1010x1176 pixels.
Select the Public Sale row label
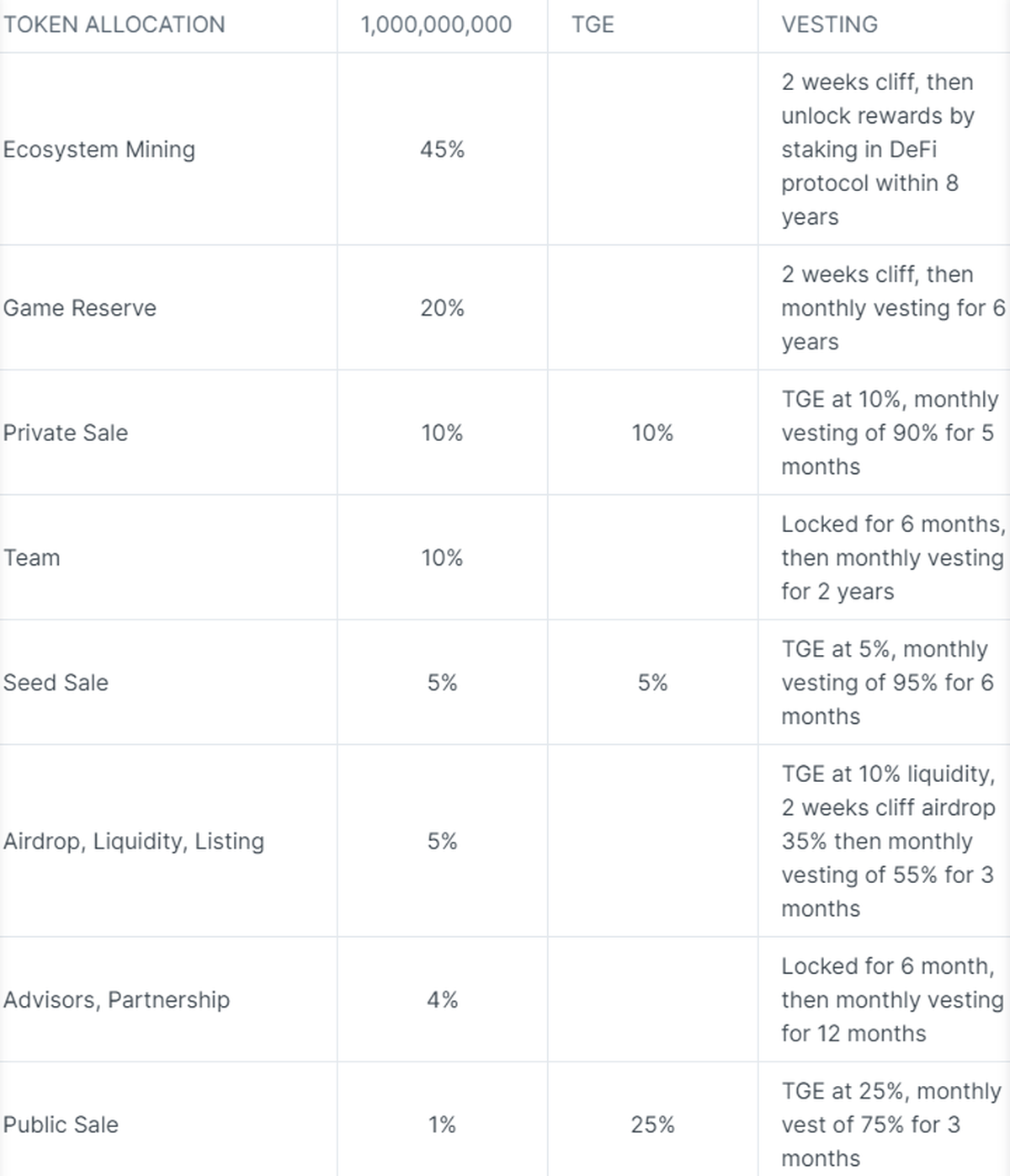(61, 1125)
